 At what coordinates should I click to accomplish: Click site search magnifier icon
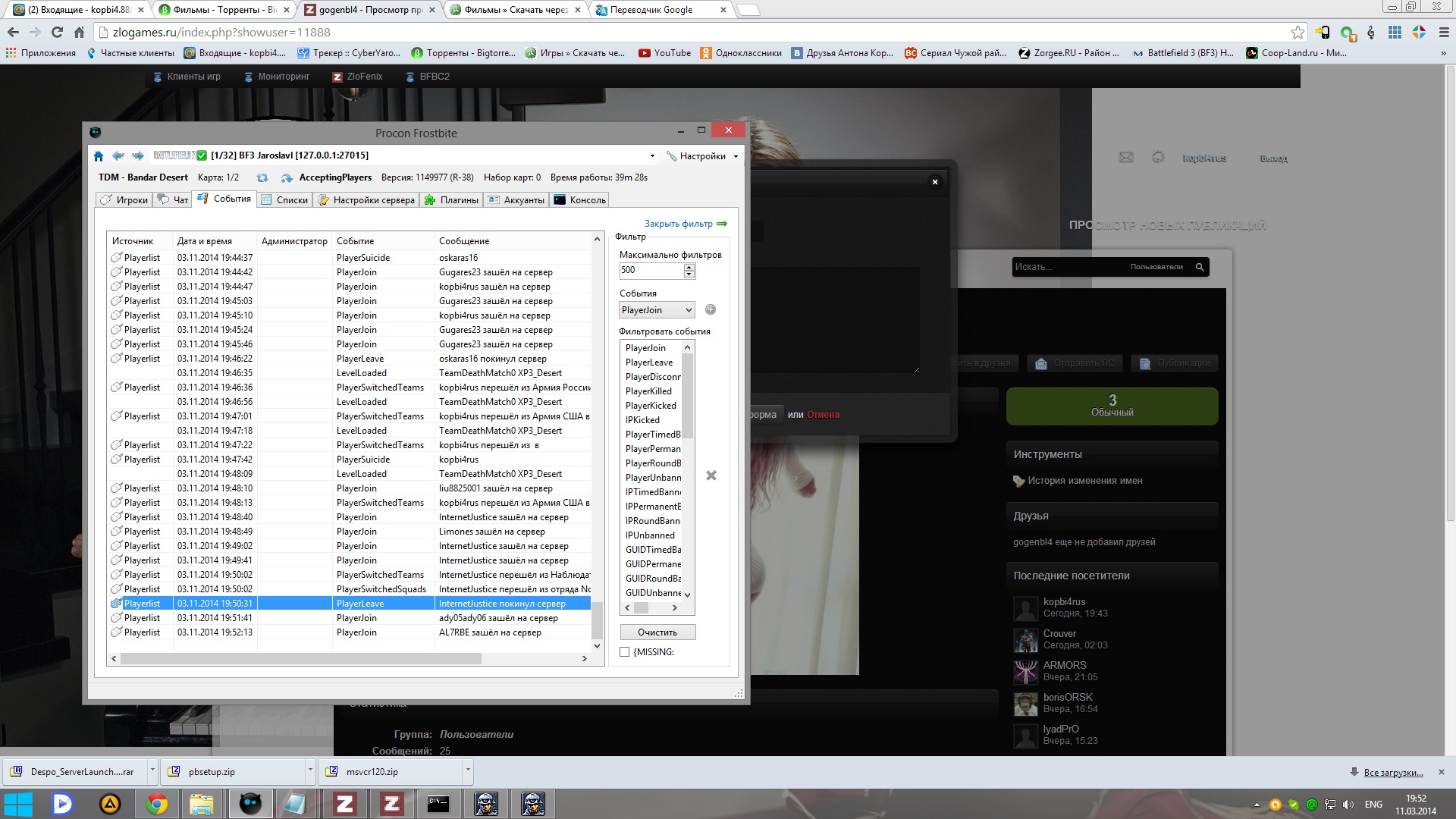pos(1200,267)
